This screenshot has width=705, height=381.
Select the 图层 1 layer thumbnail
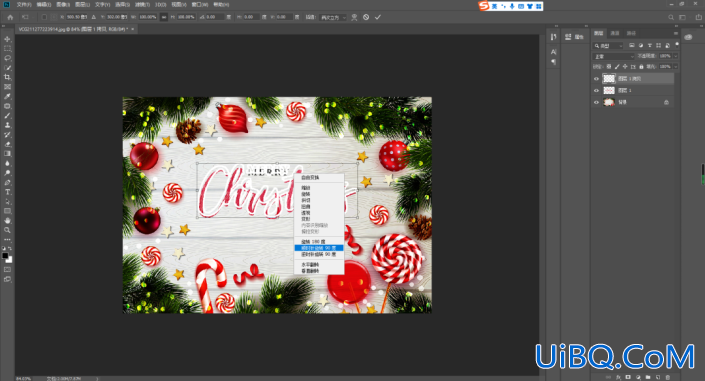click(609, 90)
